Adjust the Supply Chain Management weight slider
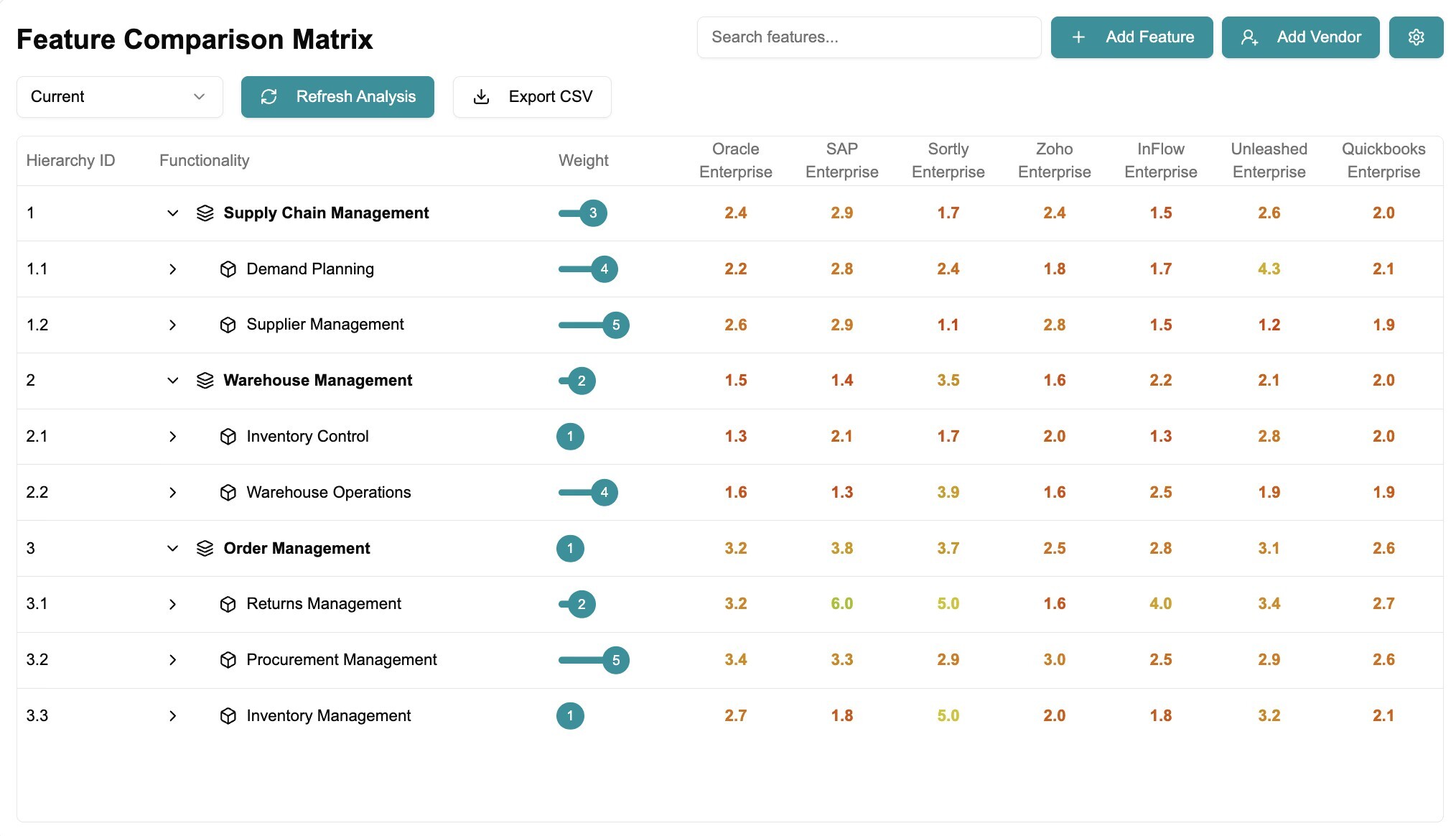The height and width of the screenshot is (836, 1456). pos(593,213)
